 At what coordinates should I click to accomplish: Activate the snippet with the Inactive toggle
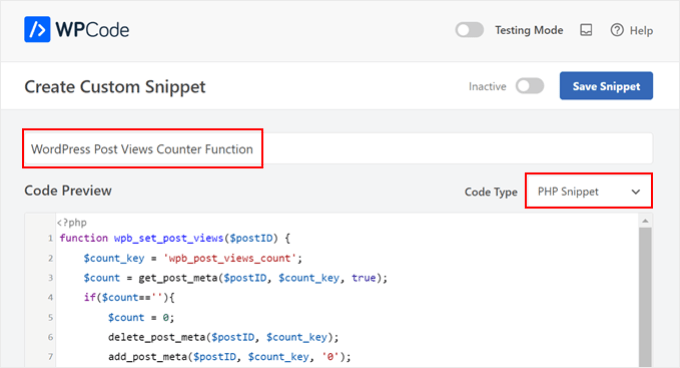click(530, 86)
